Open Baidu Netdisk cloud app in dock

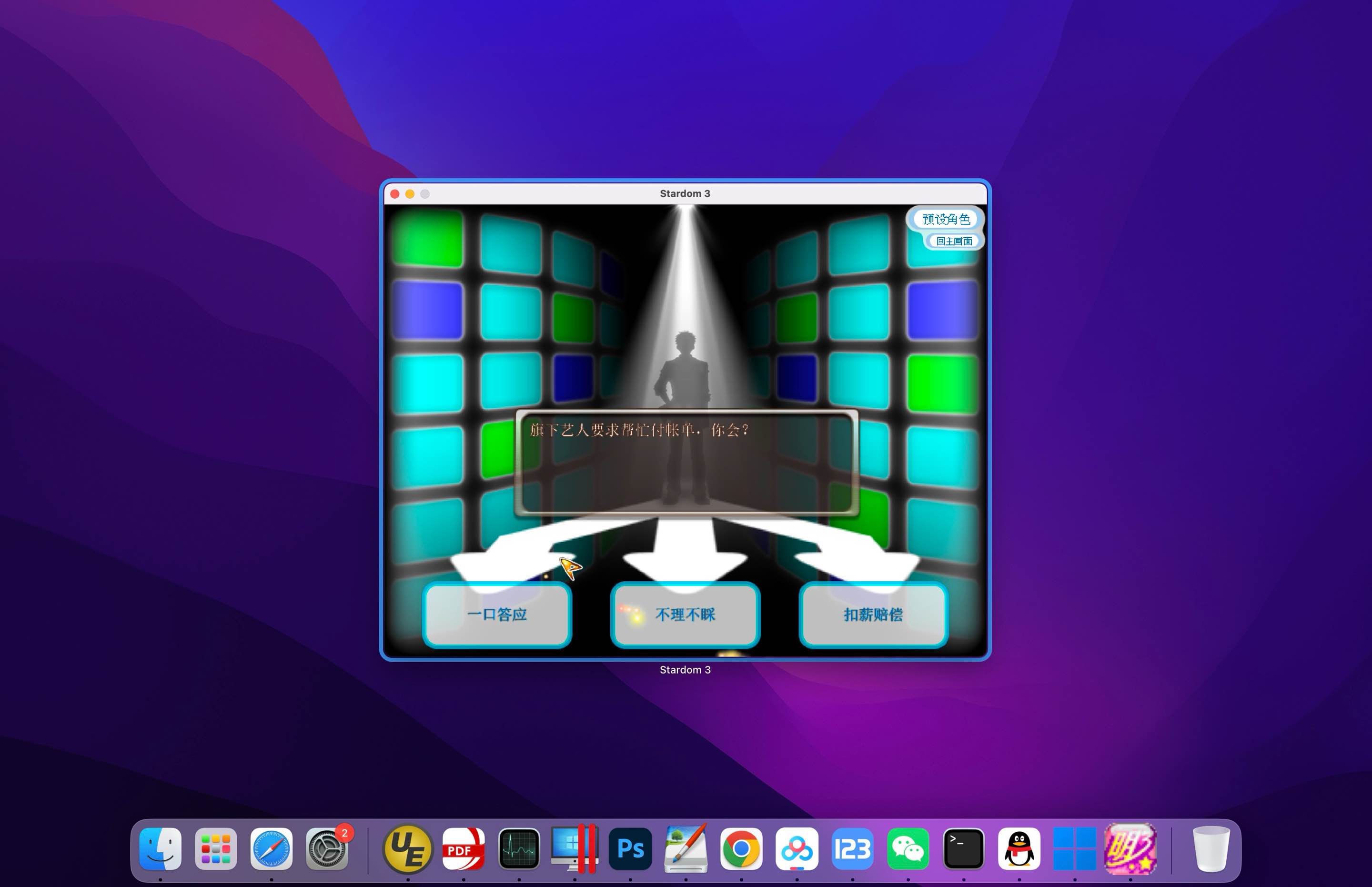(797, 848)
